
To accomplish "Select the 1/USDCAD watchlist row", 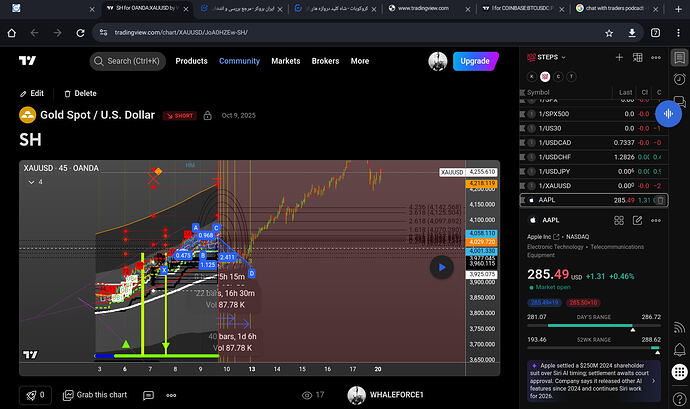I will (593, 143).
